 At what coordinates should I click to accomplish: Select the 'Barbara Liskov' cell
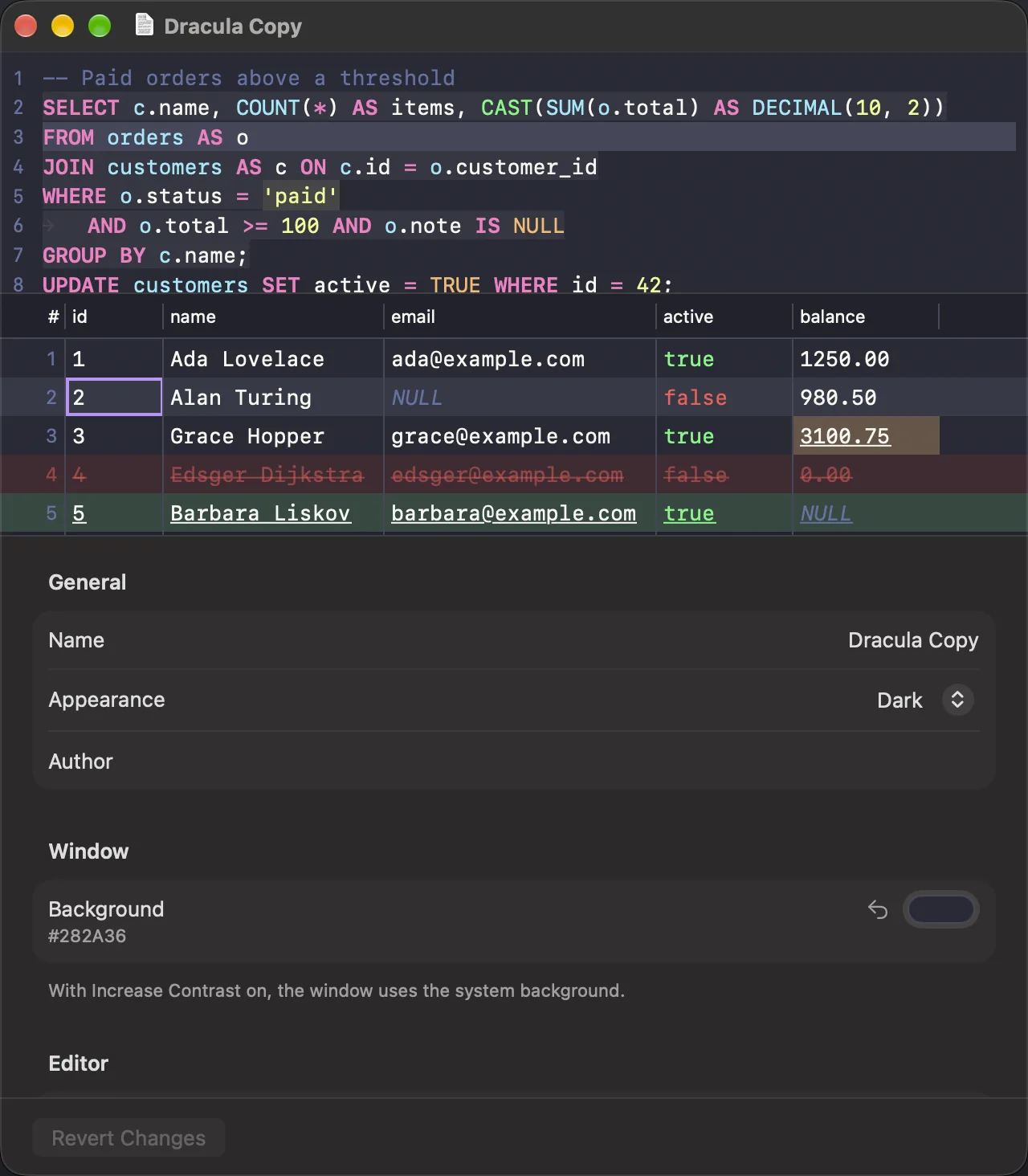(273, 512)
